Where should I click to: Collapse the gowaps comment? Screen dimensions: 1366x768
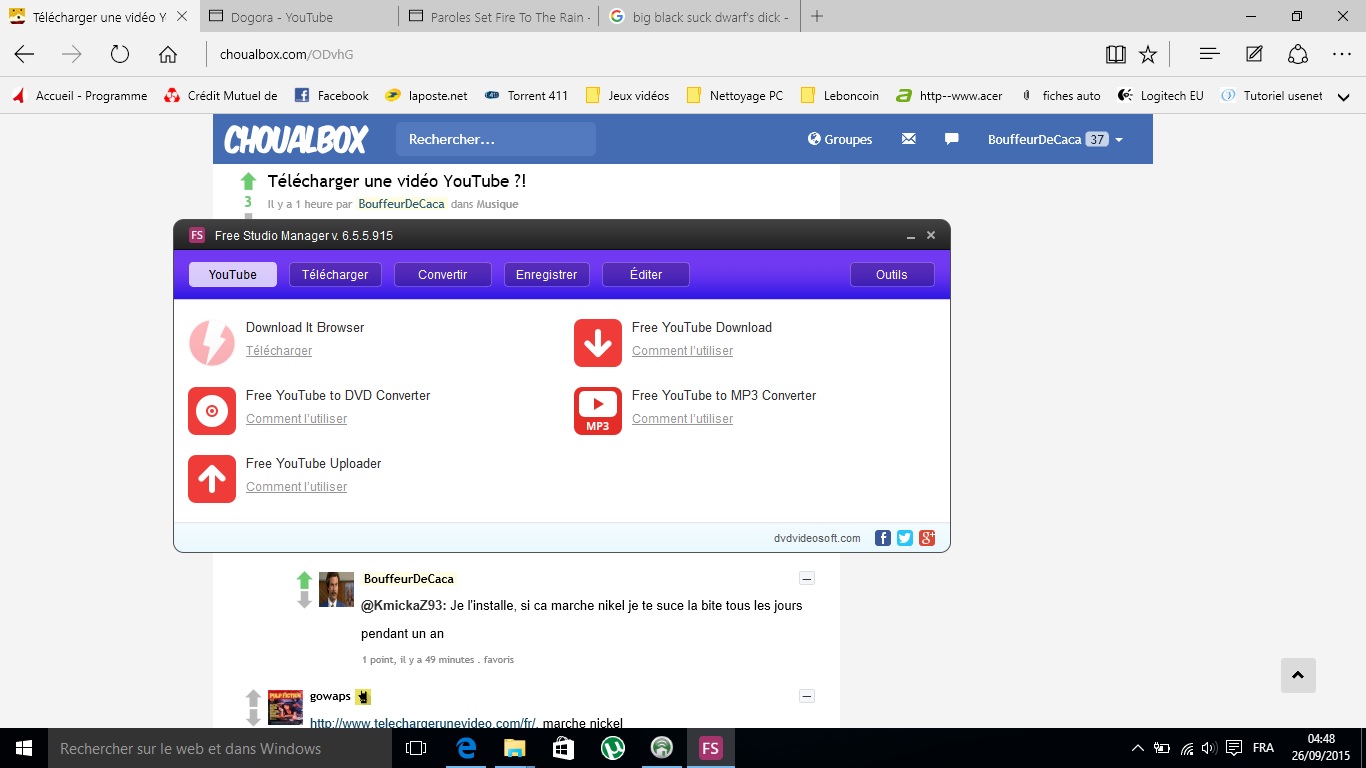[x=807, y=696]
